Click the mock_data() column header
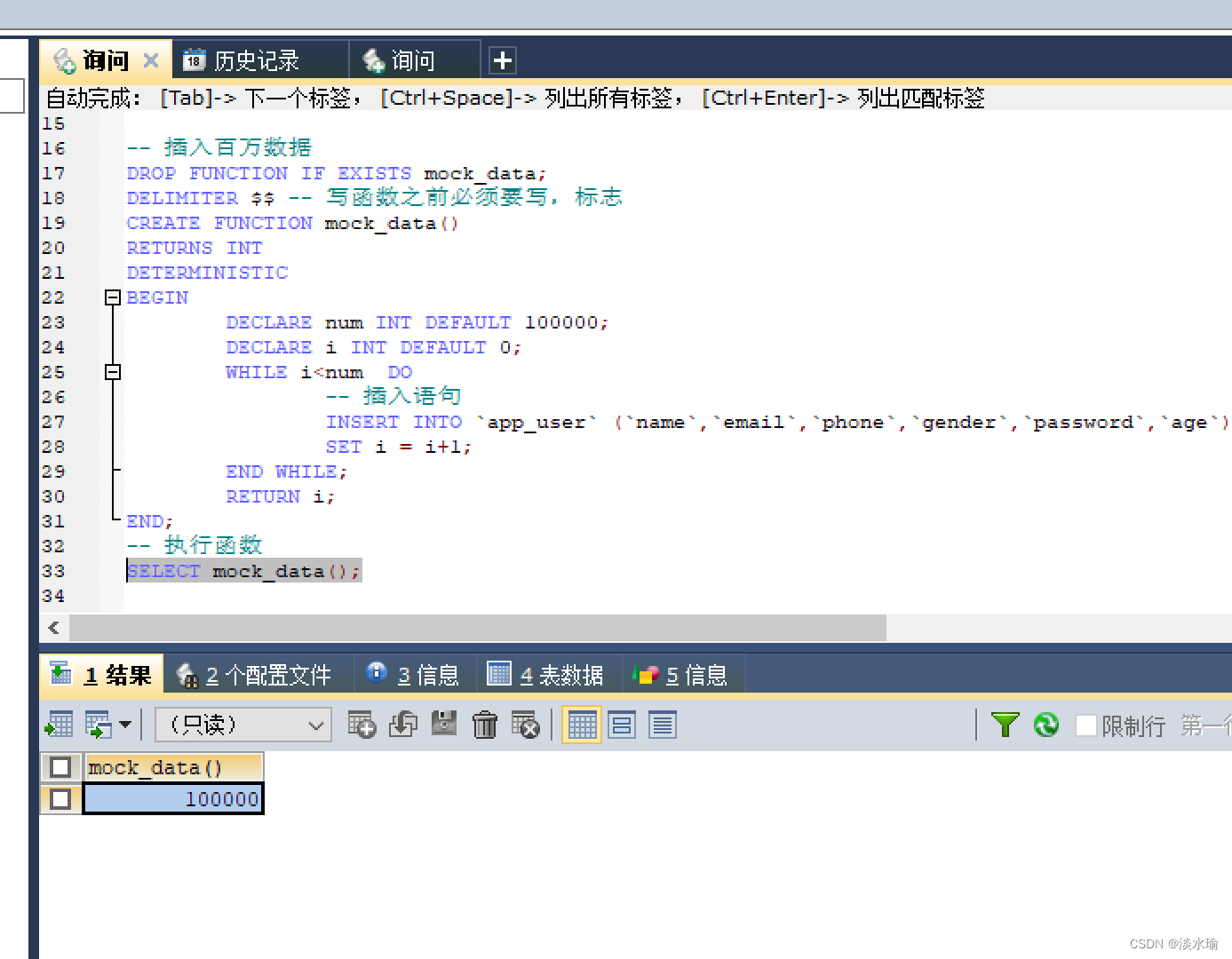 (x=173, y=767)
